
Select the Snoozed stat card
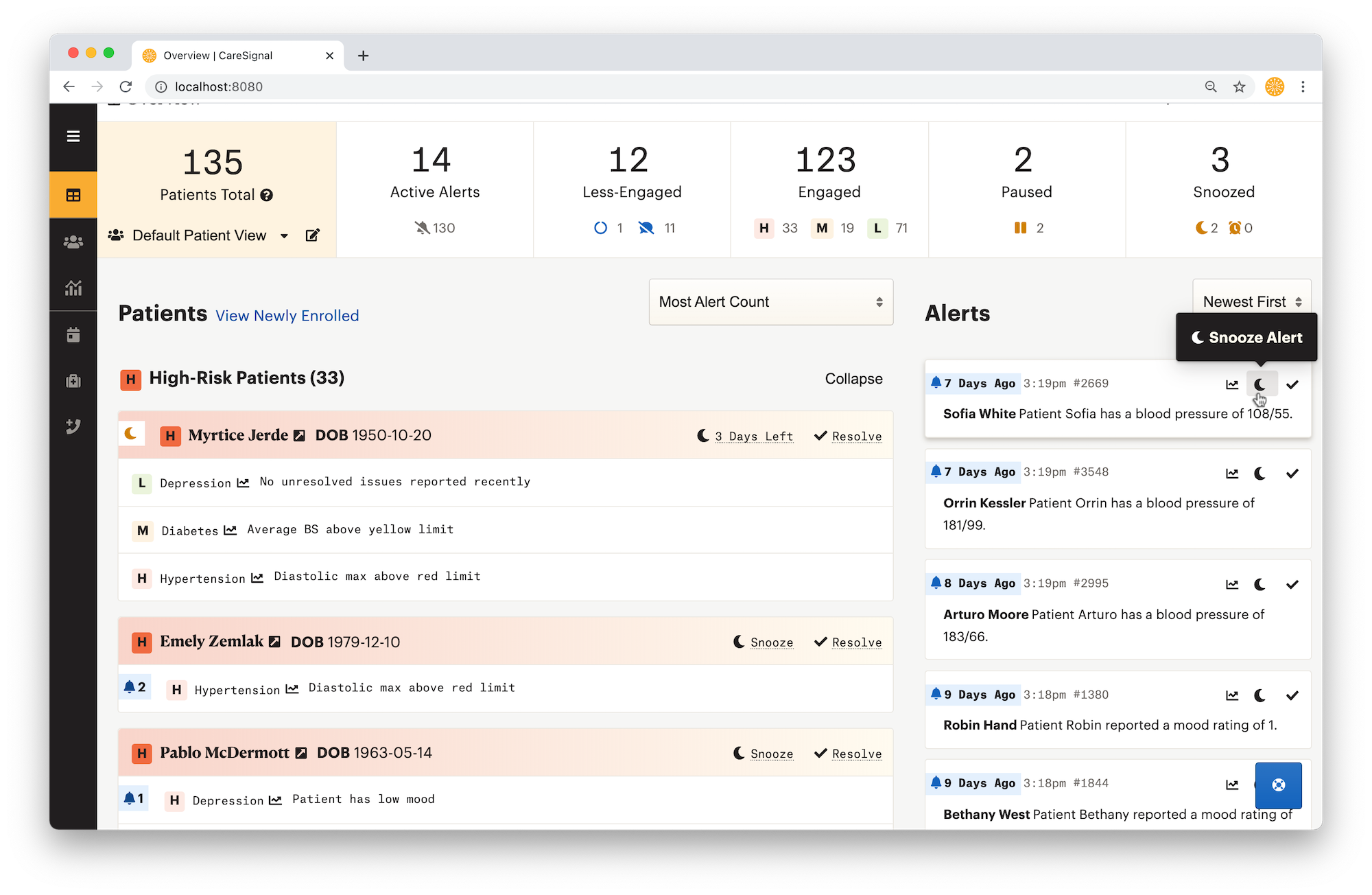pyautogui.click(x=1224, y=190)
